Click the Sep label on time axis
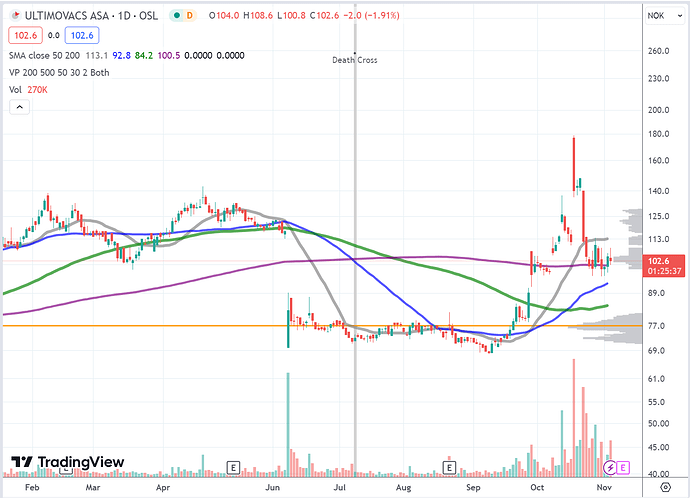The image size is (690, 498). (473, 487)
